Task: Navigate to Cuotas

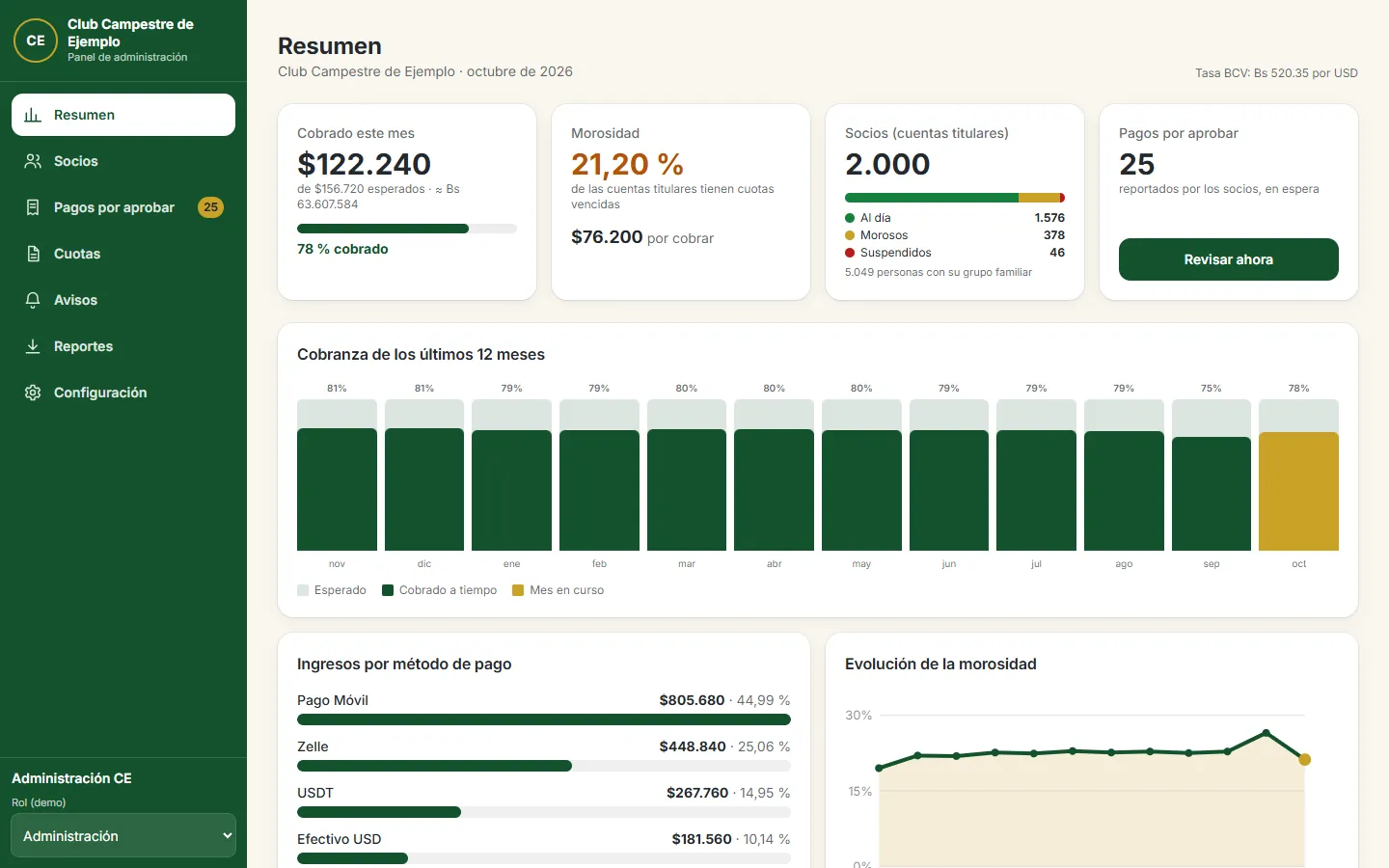Action: pyautogui.click(x=123, y=254)
